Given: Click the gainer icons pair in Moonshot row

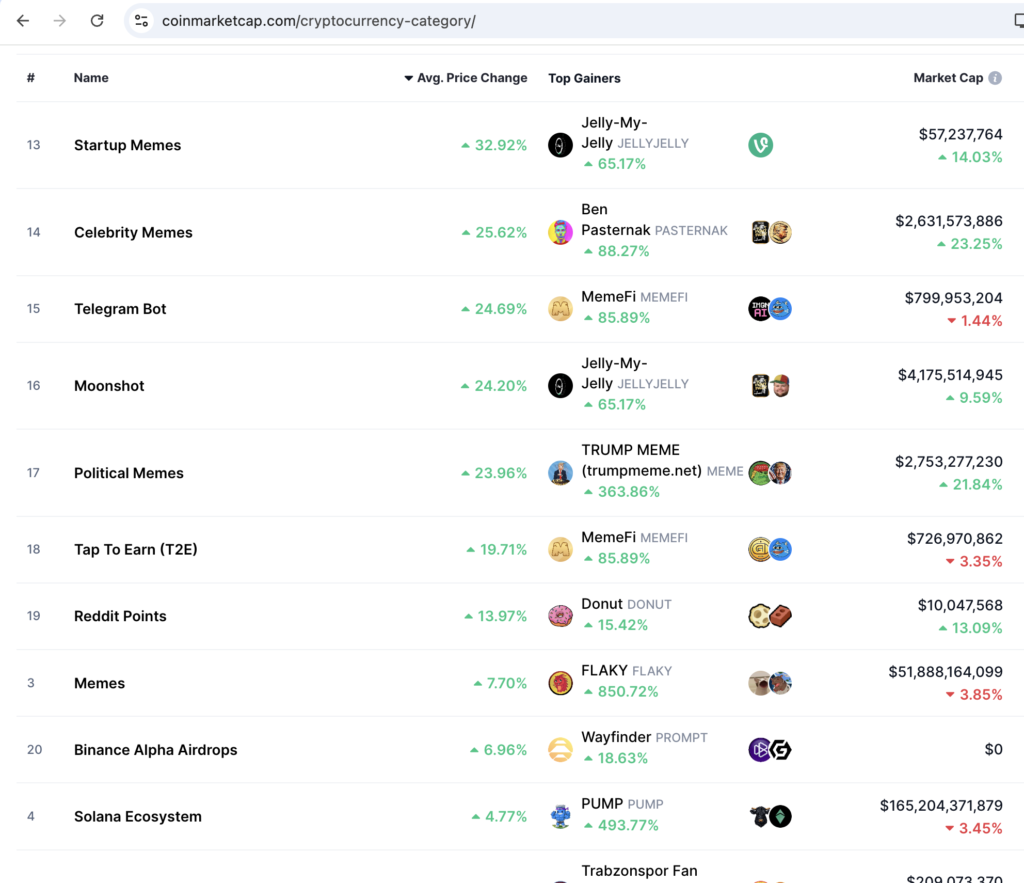Looking at the screenshot, I should coord(771,385).
